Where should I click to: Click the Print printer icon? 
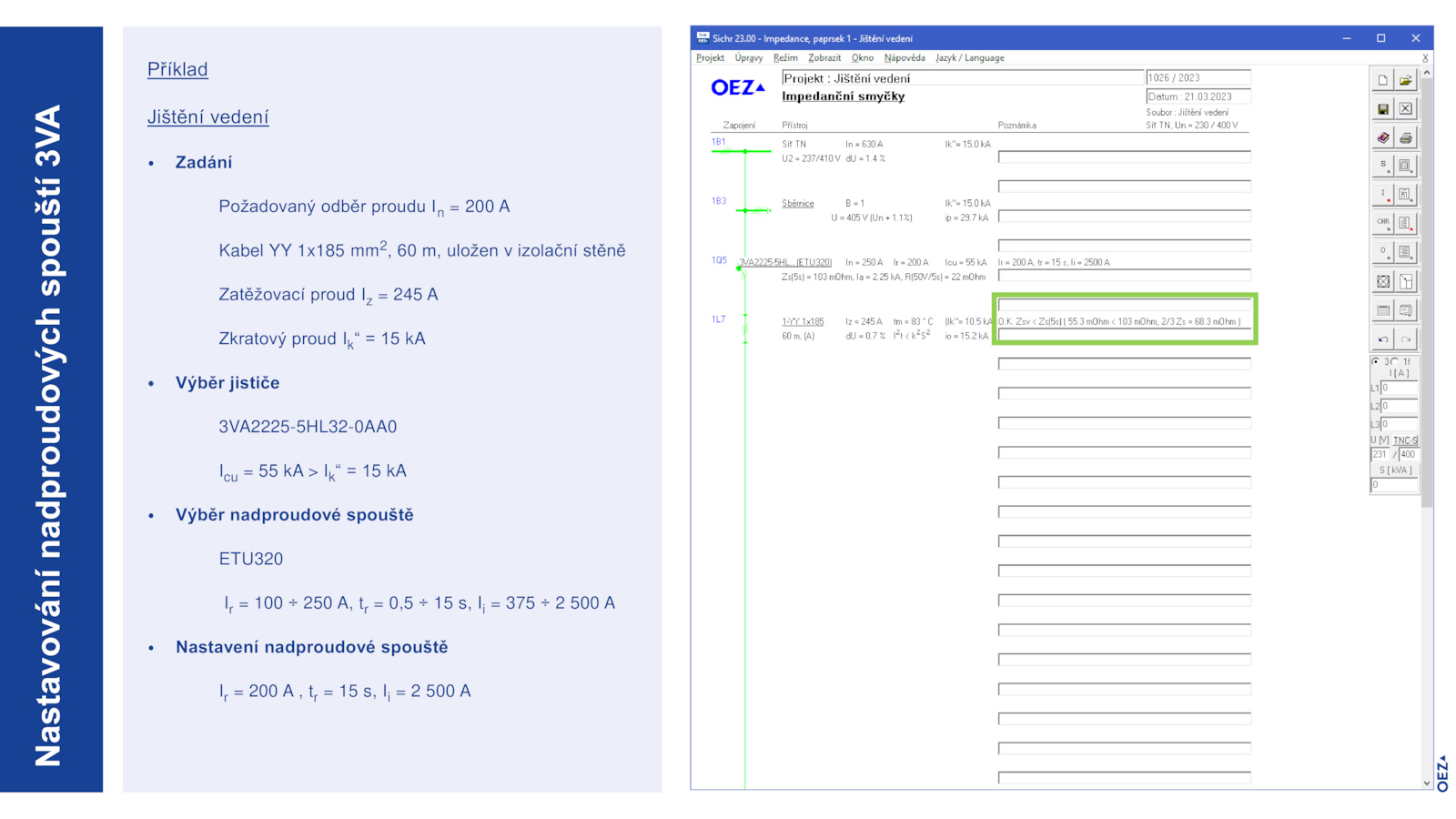click(1406, 137)
